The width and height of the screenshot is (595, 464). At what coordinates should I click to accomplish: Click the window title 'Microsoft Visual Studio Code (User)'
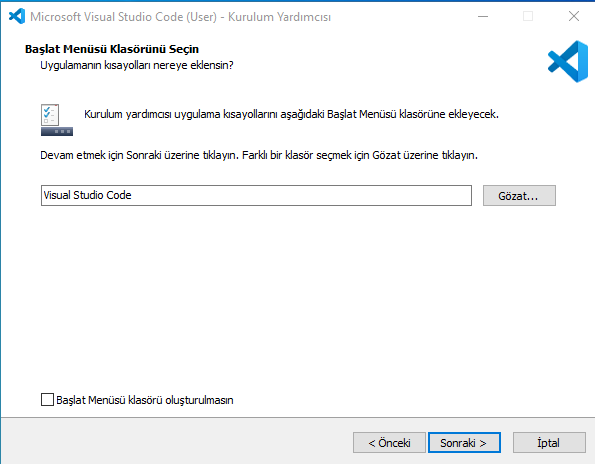pyautogui.click(x=123, y=17)
